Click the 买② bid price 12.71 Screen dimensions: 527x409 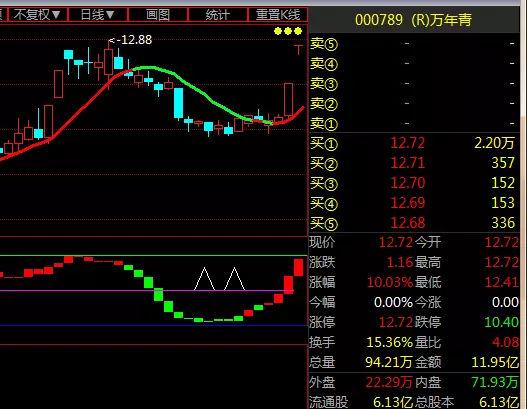[x=407, y=163]
